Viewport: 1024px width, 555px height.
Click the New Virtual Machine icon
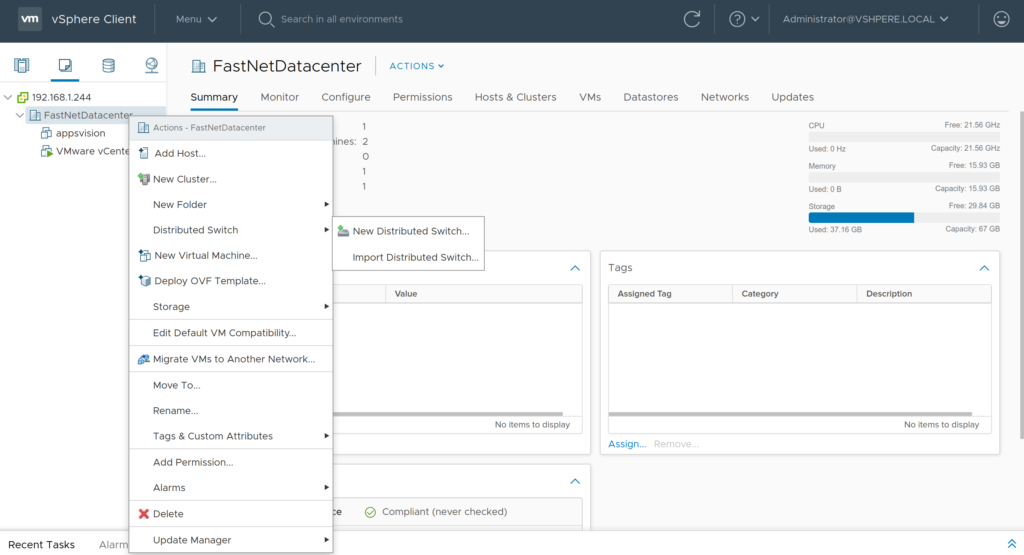(x=144, y=255)
